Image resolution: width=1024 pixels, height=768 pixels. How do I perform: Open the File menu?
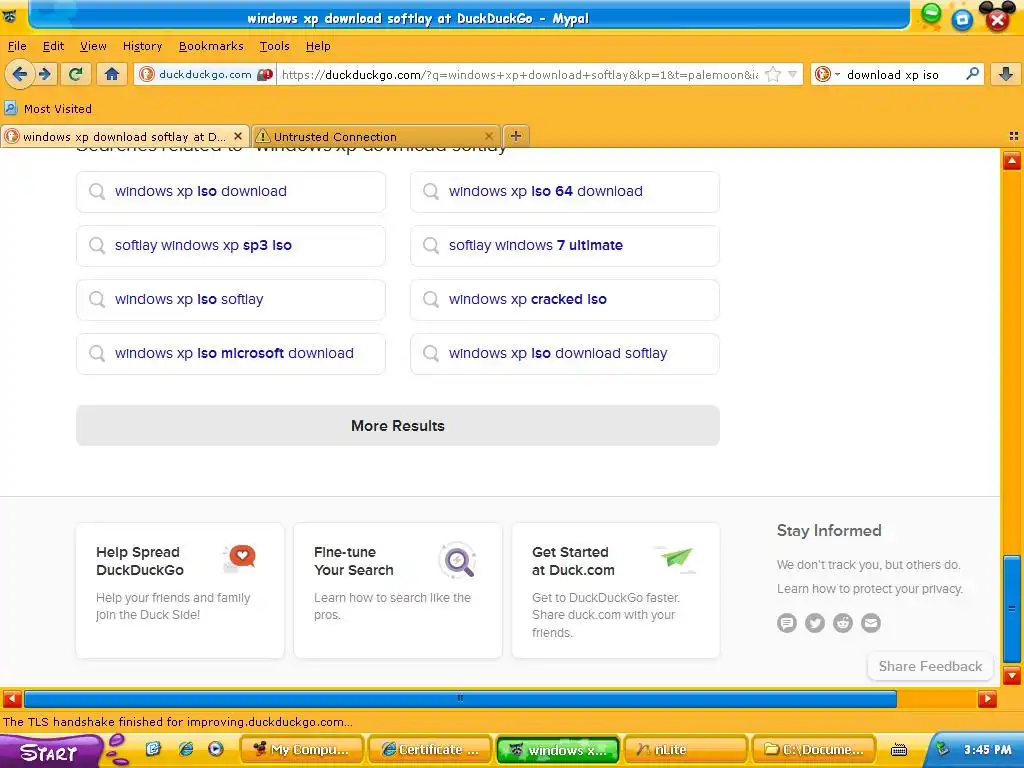[x=17, y=46]
